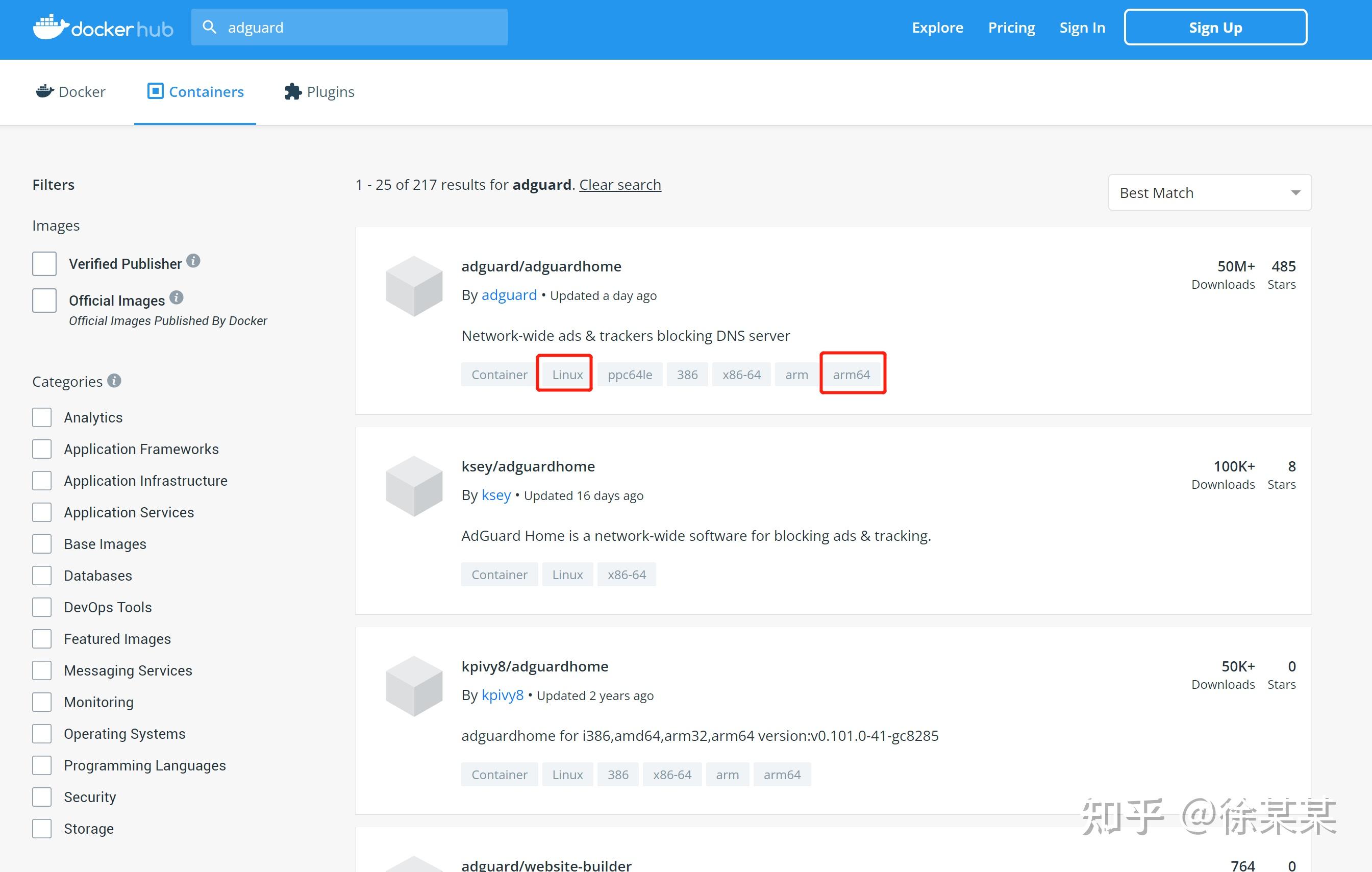Click the Sign Up button

click(x=1215, y=27)
